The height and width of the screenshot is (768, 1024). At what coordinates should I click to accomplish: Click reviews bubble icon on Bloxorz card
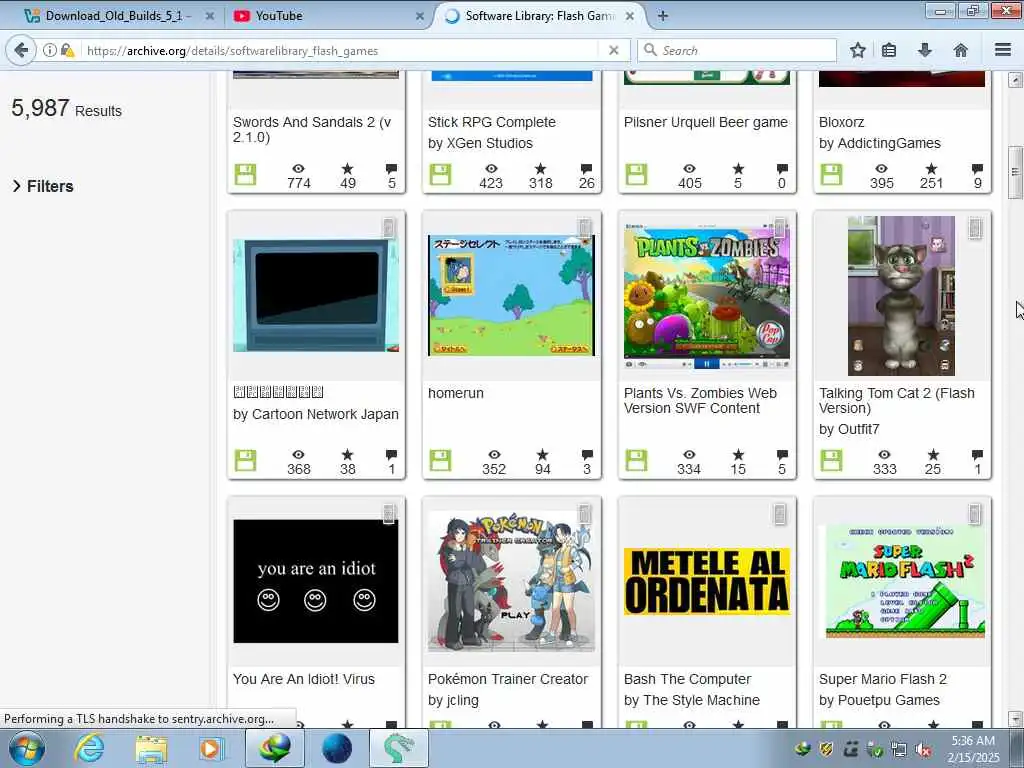(977, 168)
